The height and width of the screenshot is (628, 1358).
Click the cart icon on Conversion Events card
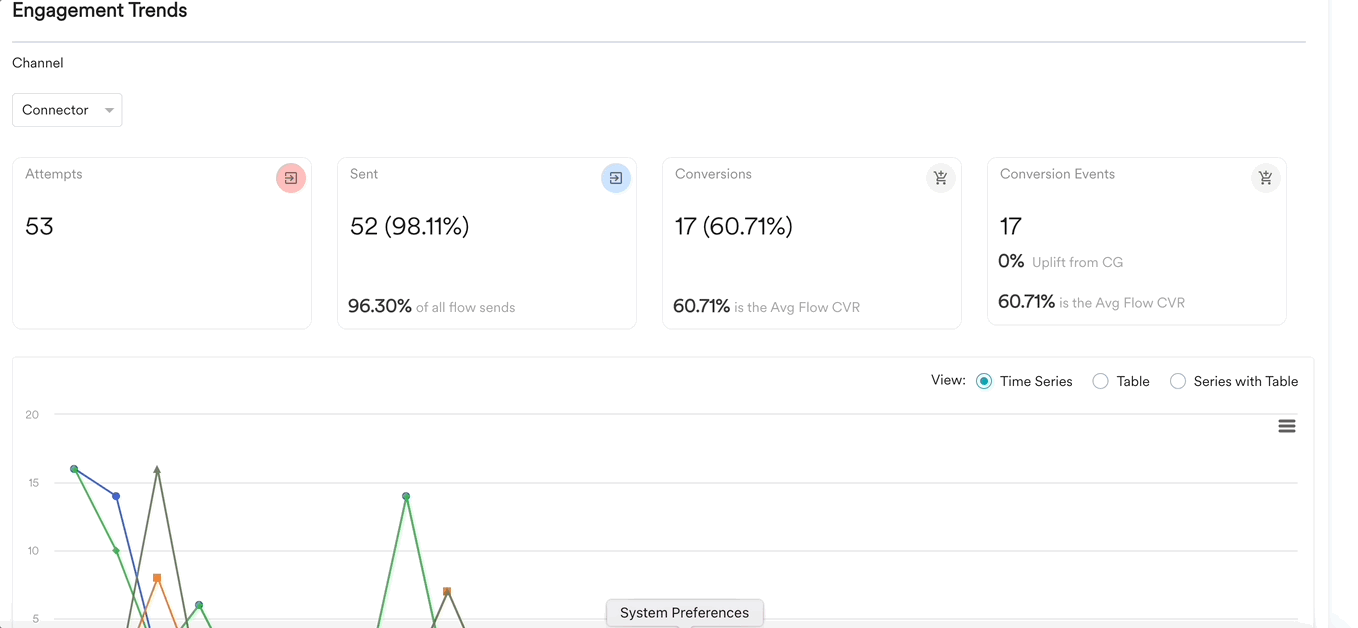click(x=1266, y=177)
